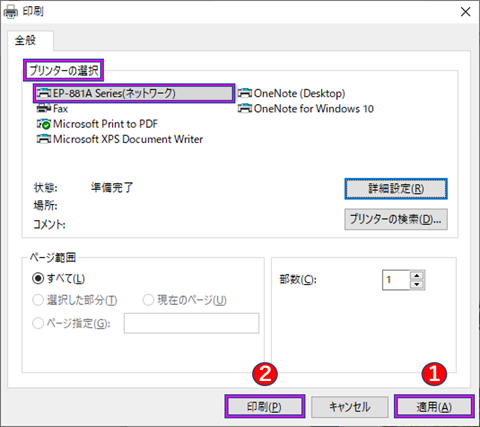Click the 部数 copies number field
Screen dimensions: 480x427
[x=396, y=280]
